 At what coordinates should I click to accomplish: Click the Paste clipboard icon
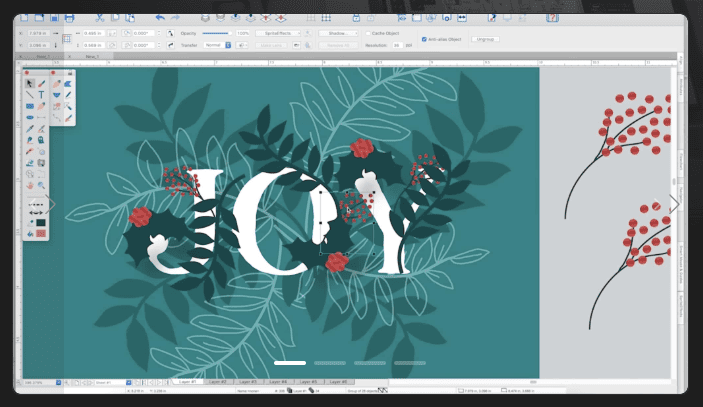pyautogui.click(x=130, y=18)
